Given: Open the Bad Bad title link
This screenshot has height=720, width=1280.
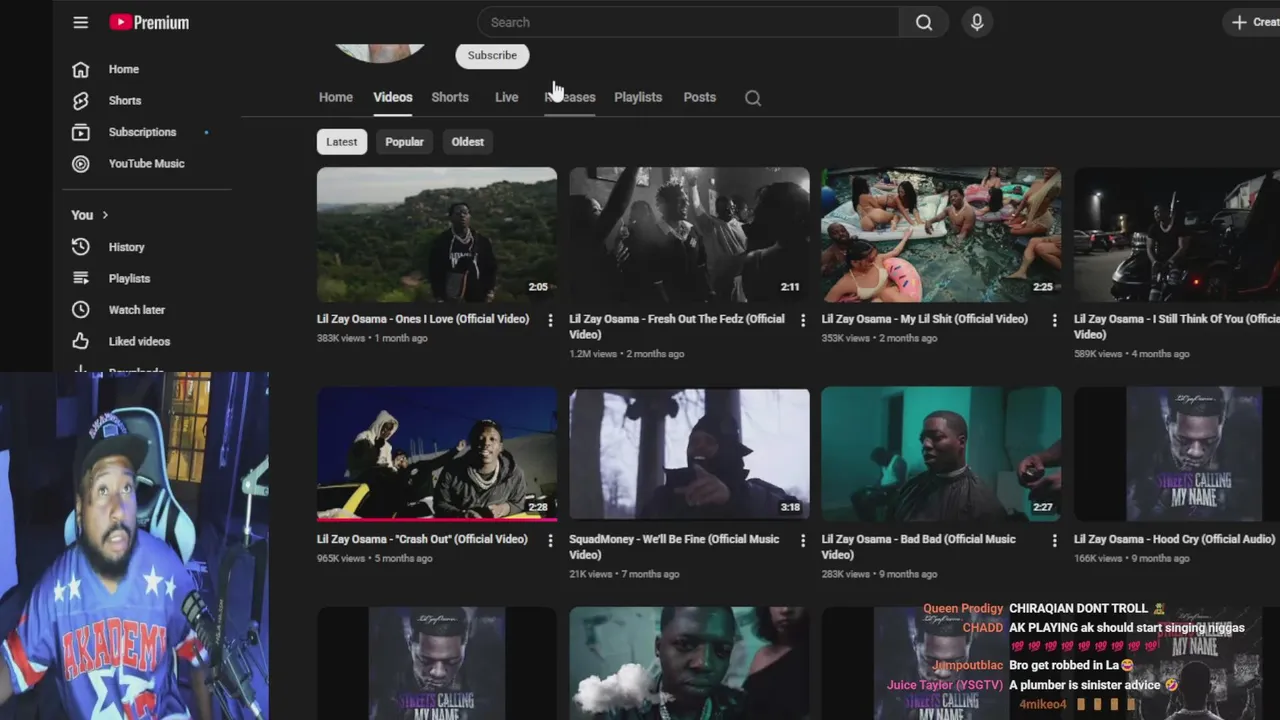Looking at the screenshot, I should point(919,547).
